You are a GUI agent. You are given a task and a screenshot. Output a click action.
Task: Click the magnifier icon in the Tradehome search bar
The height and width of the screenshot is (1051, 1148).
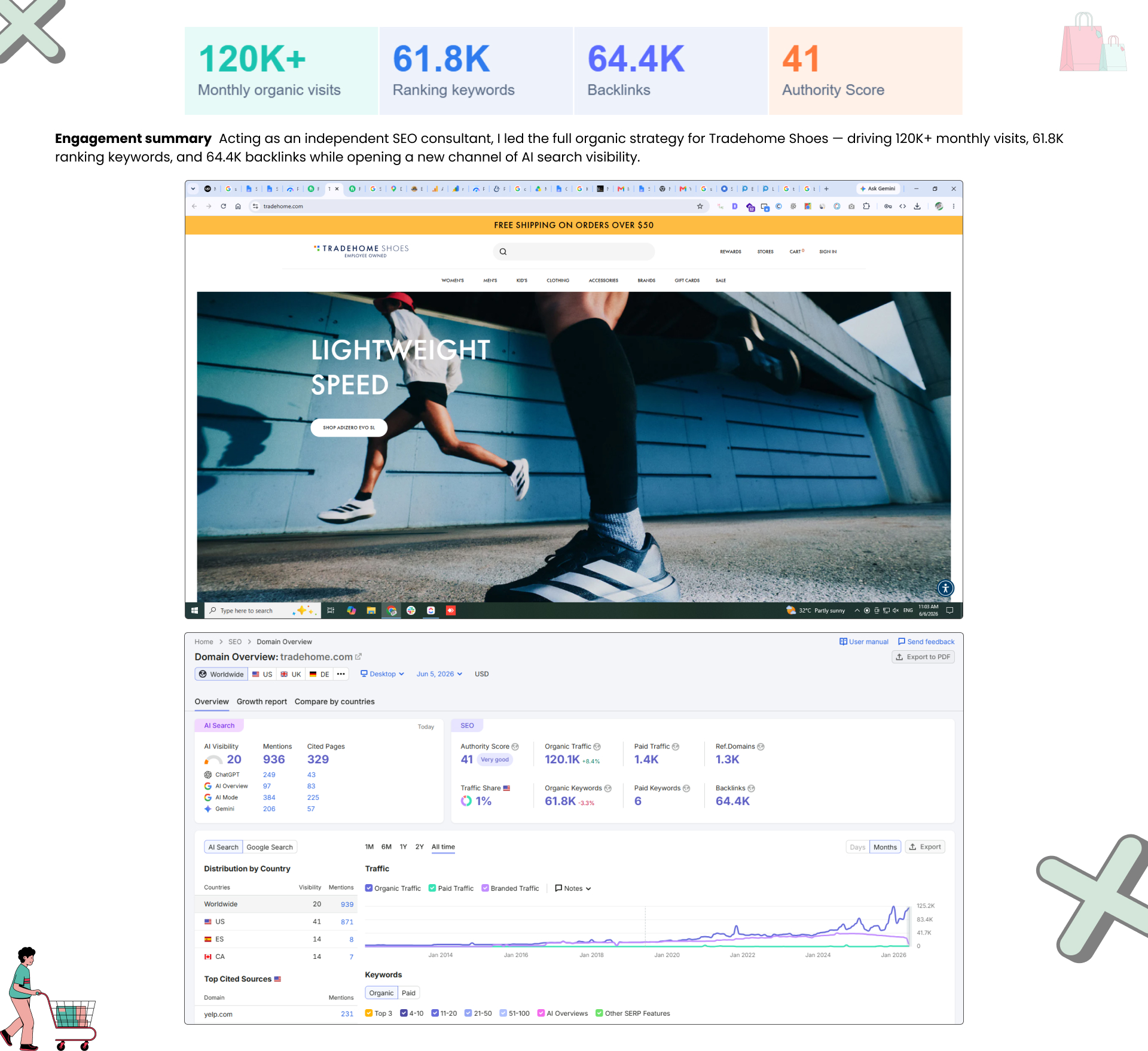(x=503, y=252)
